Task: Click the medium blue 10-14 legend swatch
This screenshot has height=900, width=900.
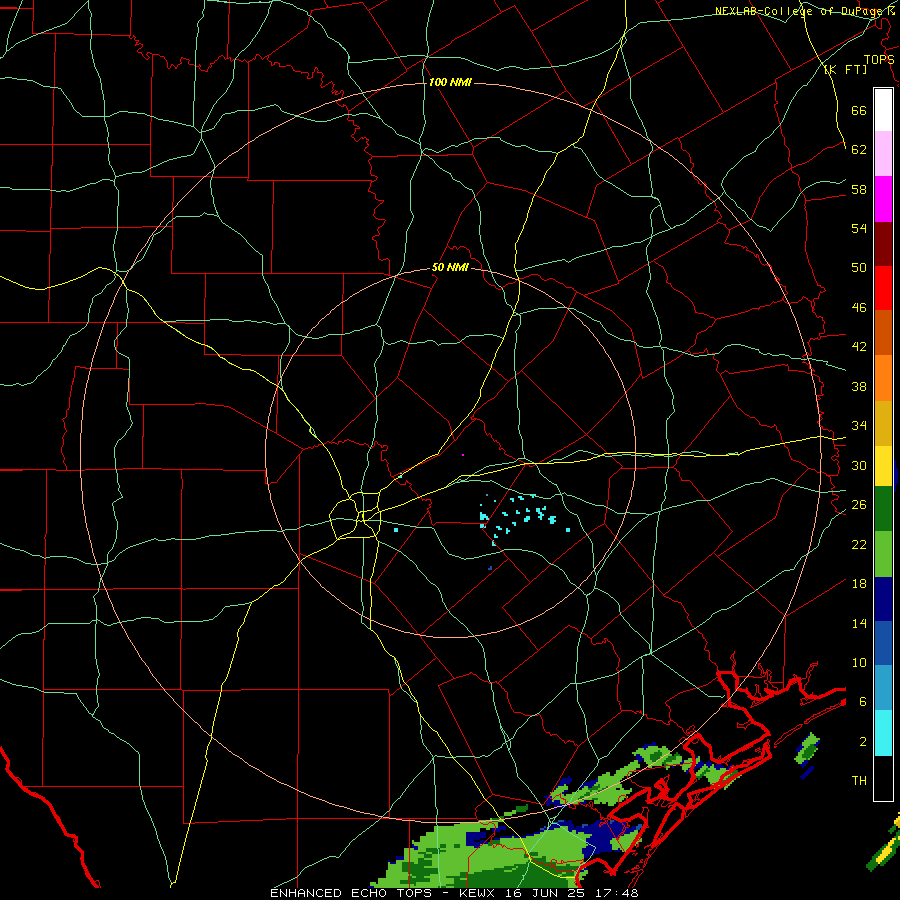Action: click(883, 643)
